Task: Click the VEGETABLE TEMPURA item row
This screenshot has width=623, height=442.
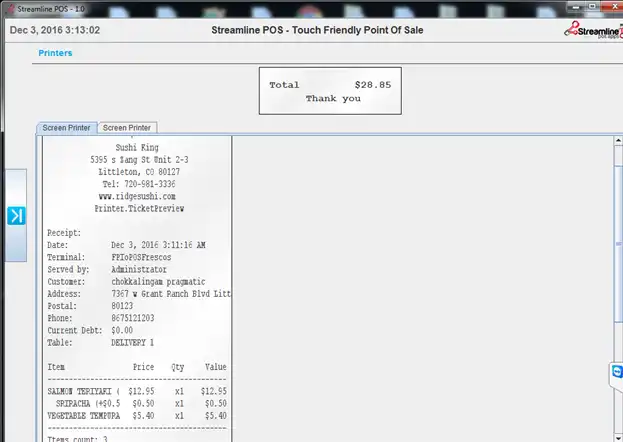Action: click(x=137, y=416)
